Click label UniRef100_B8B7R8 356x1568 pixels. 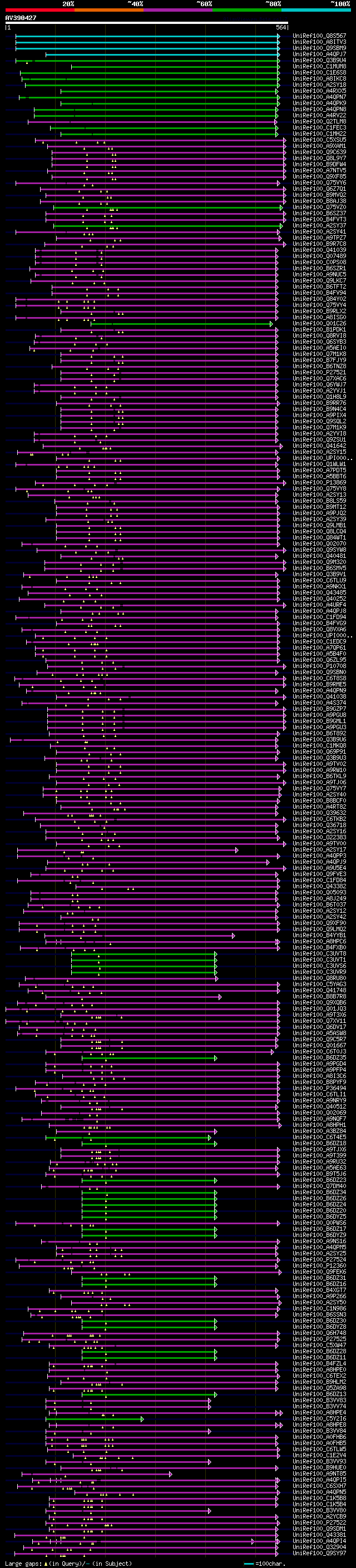[x=319, y=996]
